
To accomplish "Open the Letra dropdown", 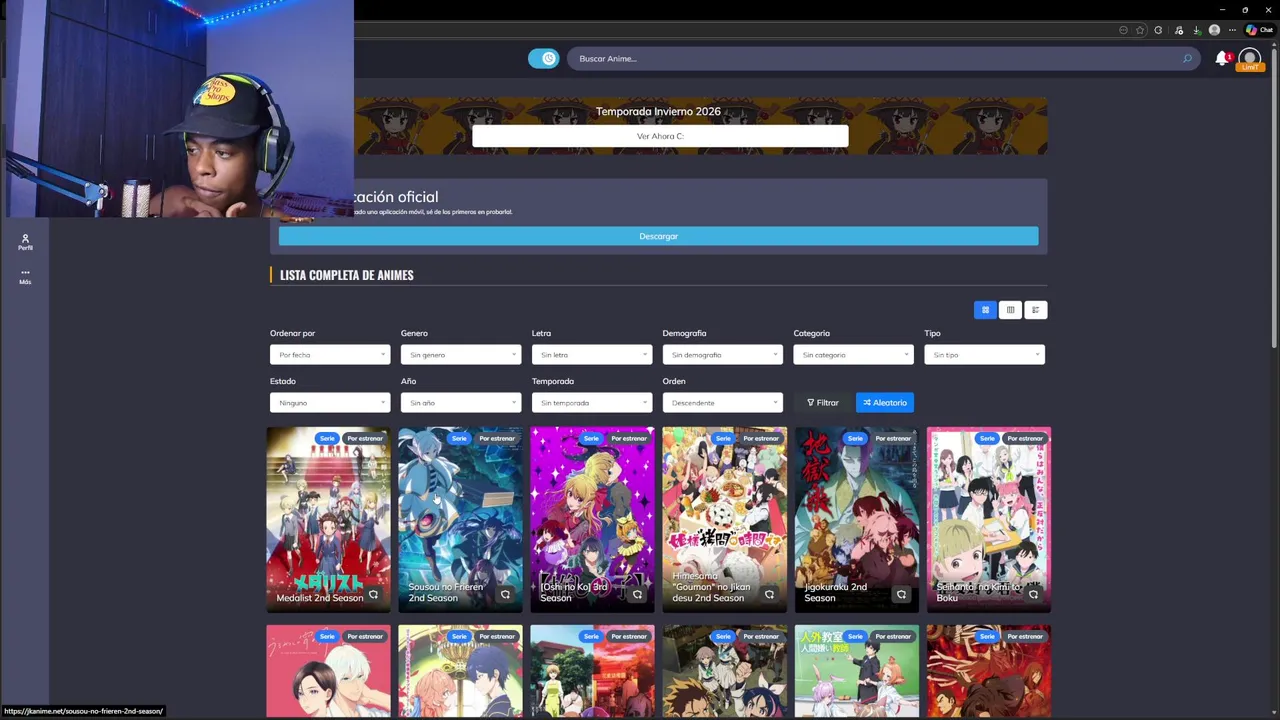I will tap(591, 355).
